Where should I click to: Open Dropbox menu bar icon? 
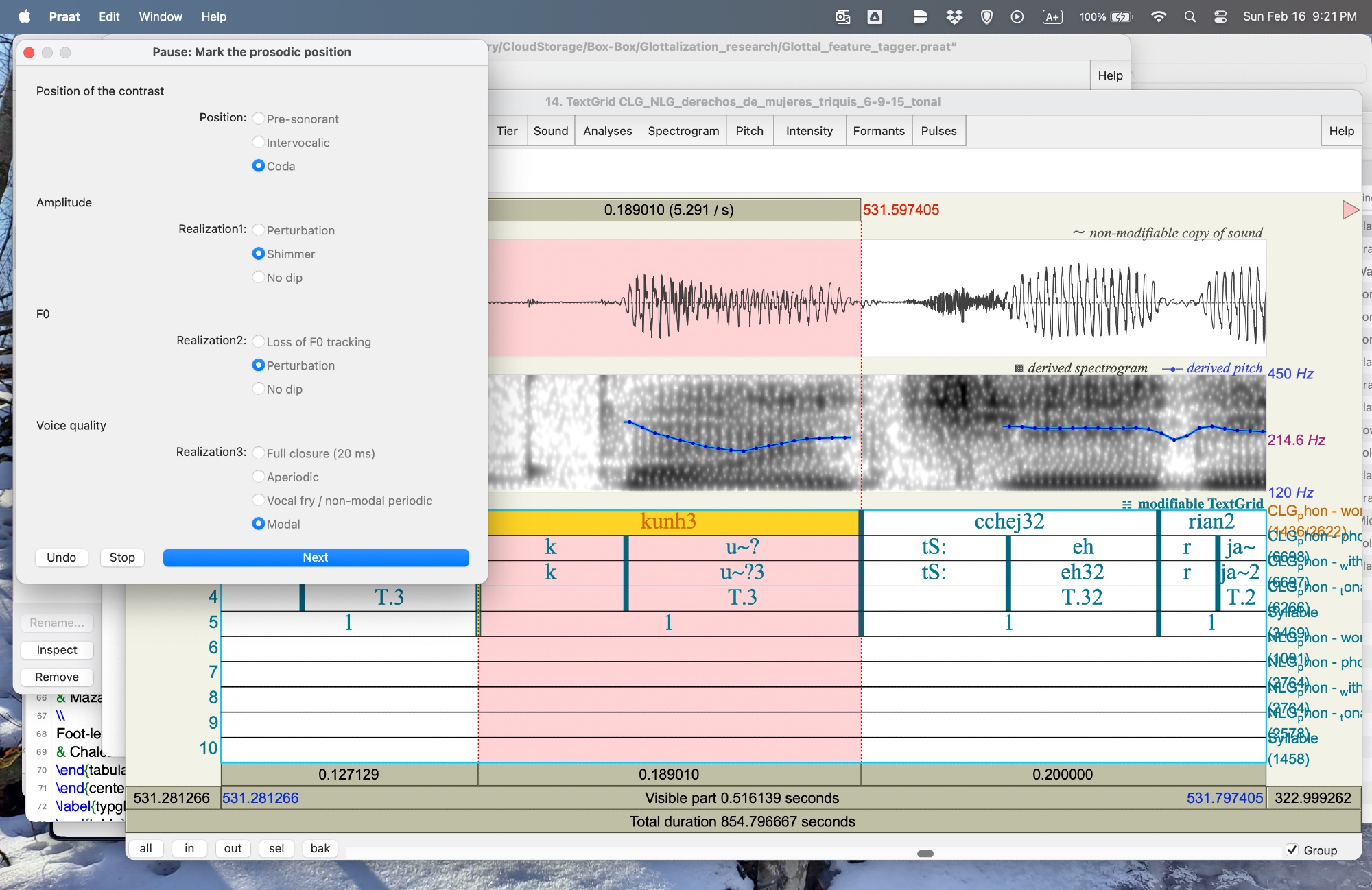pyautogui.click(x=954, y=16)
